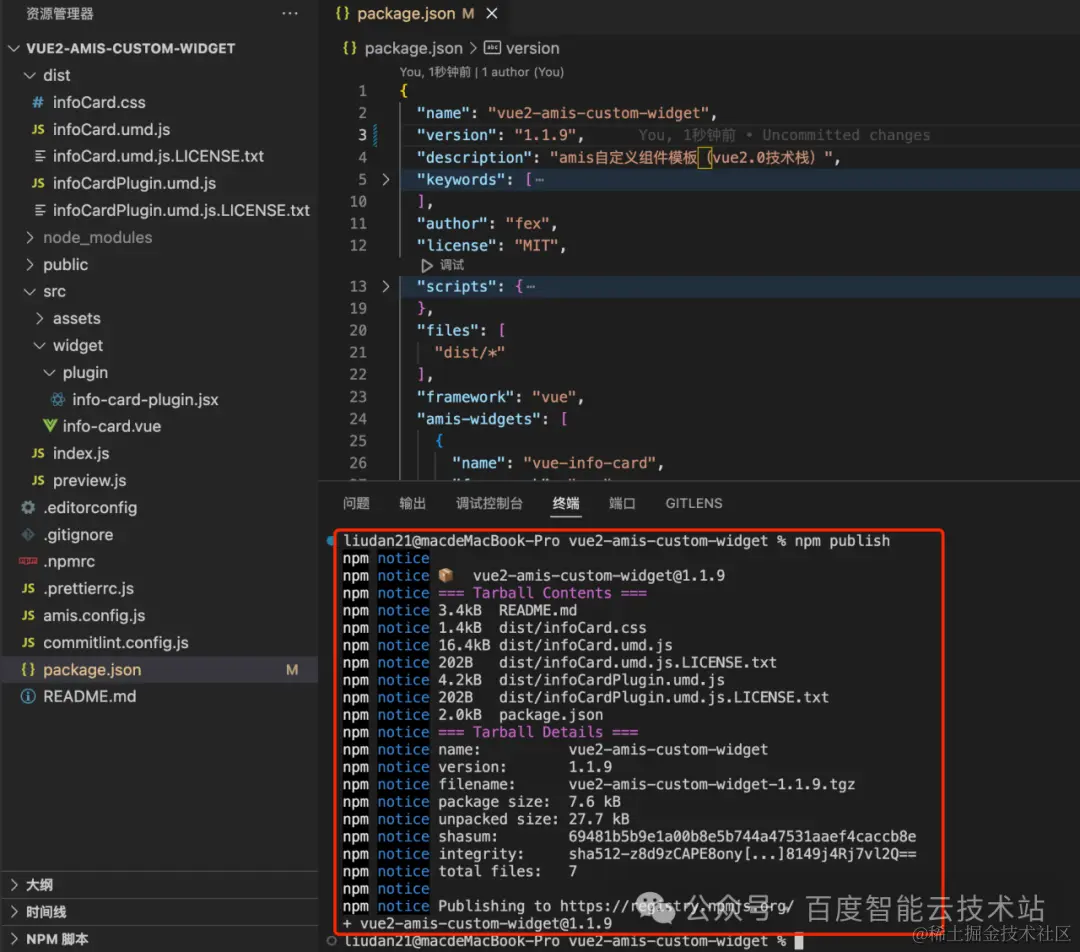
Task: Click the M modified badge on package.json row
Action: tap(292, 670)
